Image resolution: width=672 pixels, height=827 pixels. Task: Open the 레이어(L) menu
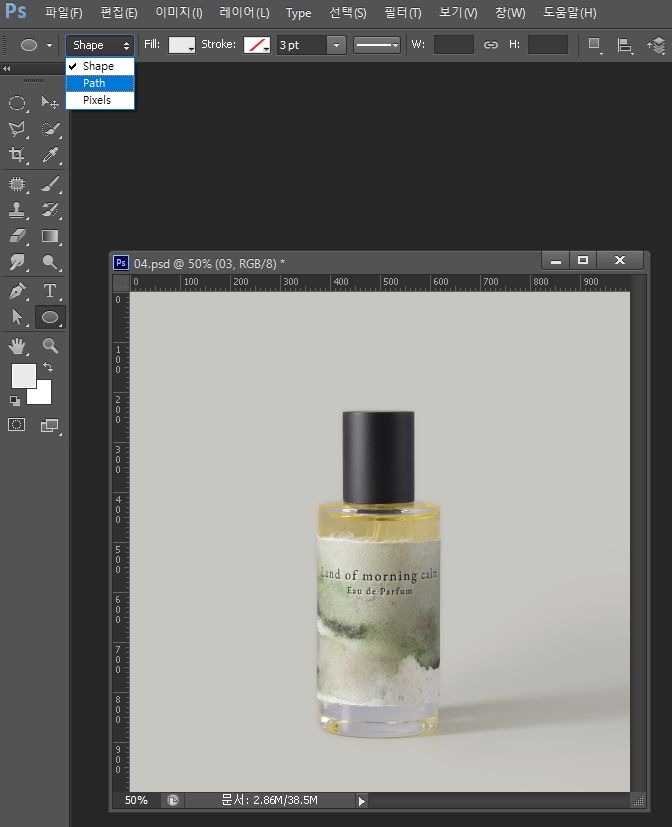244,13
